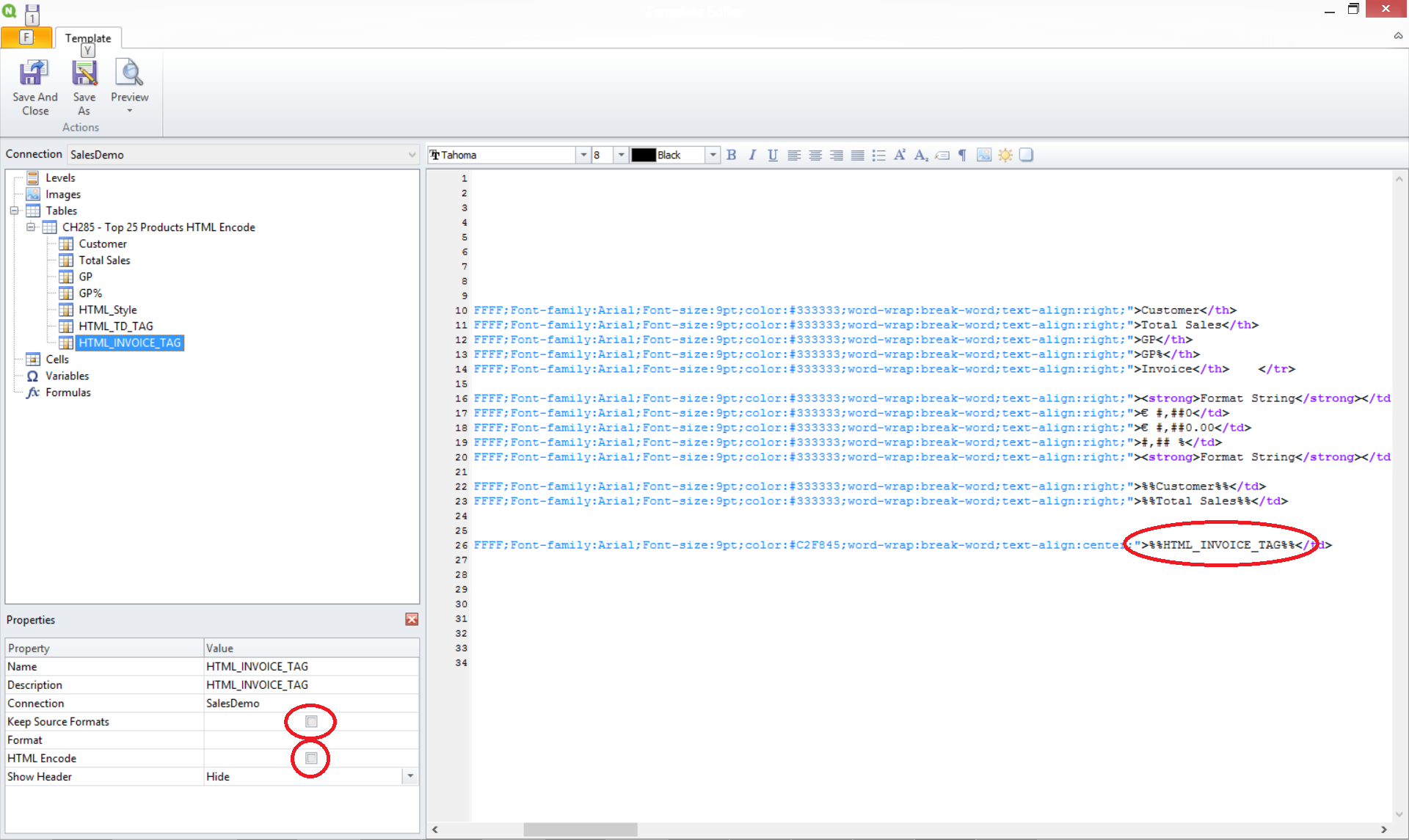Click the Name property value field
1409x840 pixels.
click(x=311, y=666)
